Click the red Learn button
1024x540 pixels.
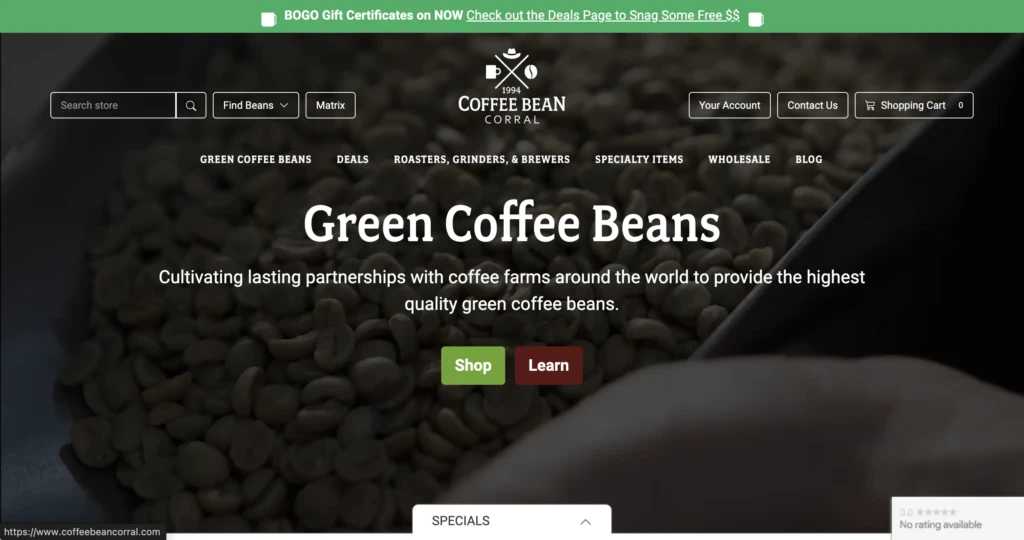click(549, 366)
